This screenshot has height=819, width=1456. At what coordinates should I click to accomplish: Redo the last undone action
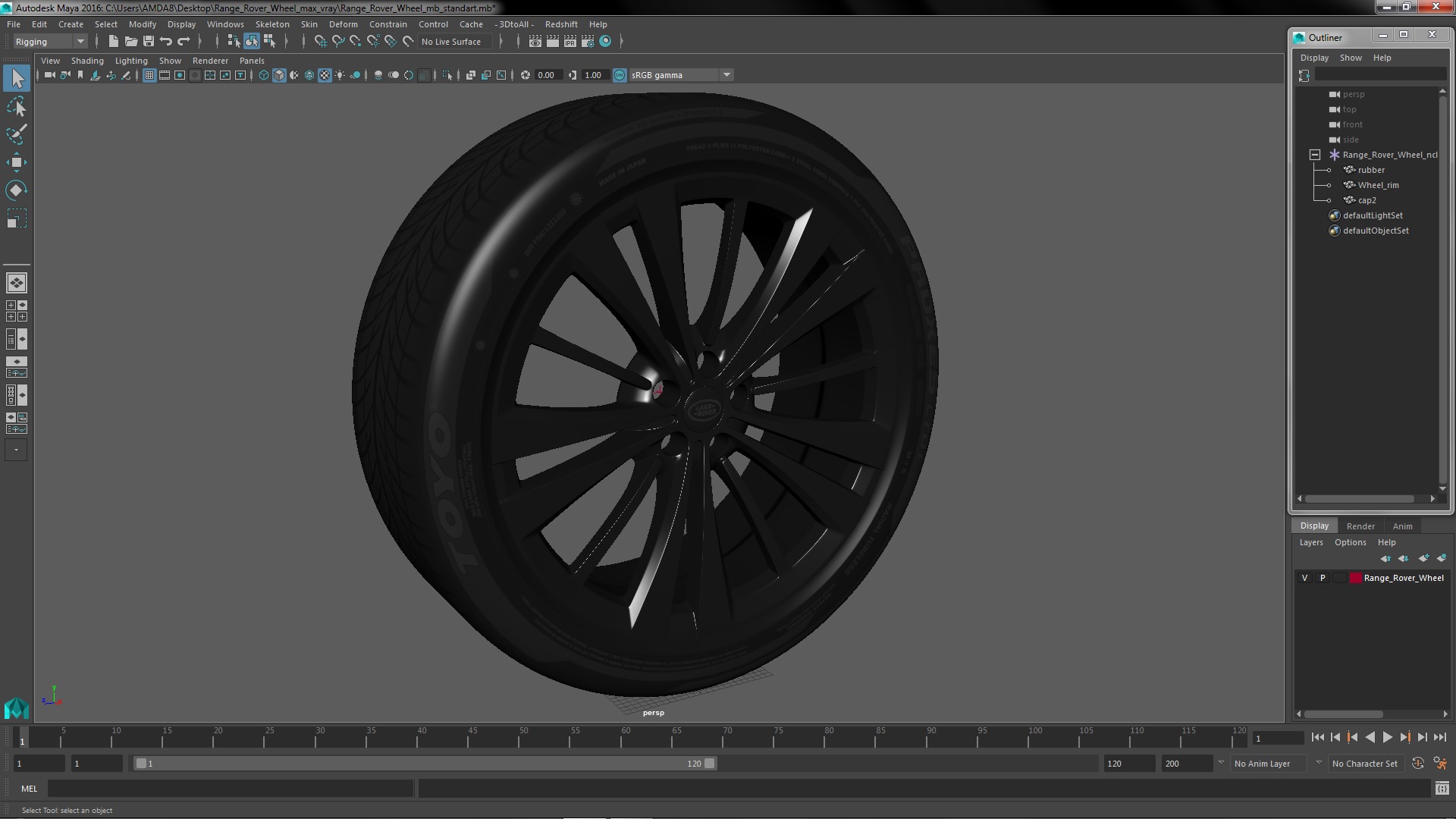184,42
